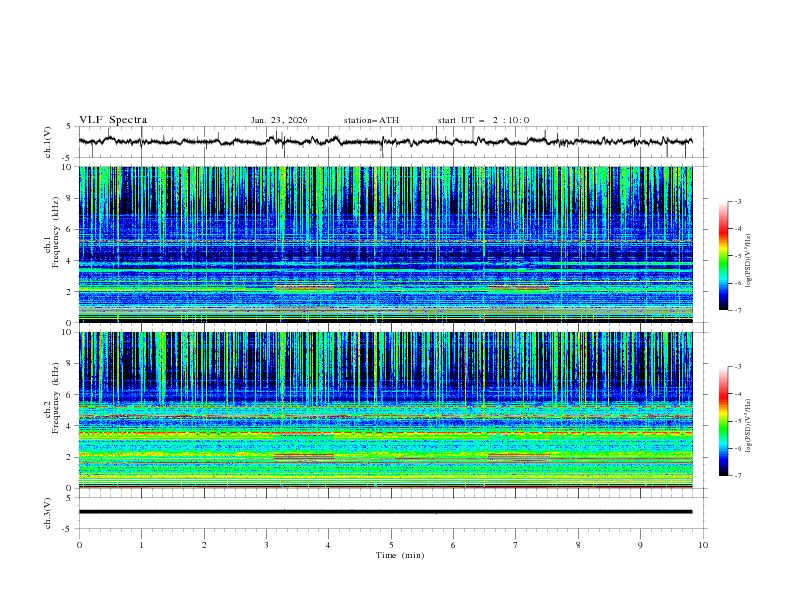
Task: Click the "-5" tick on the ch.1(V) axis
Action: [x=68, y=158]
